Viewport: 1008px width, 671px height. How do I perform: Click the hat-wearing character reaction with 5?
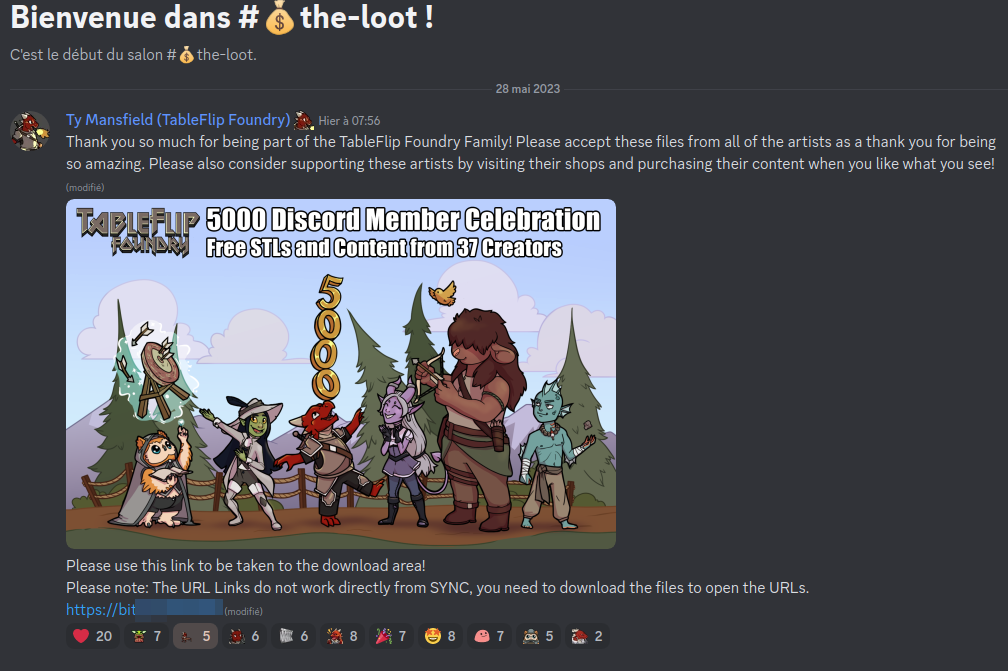point(539,636)
